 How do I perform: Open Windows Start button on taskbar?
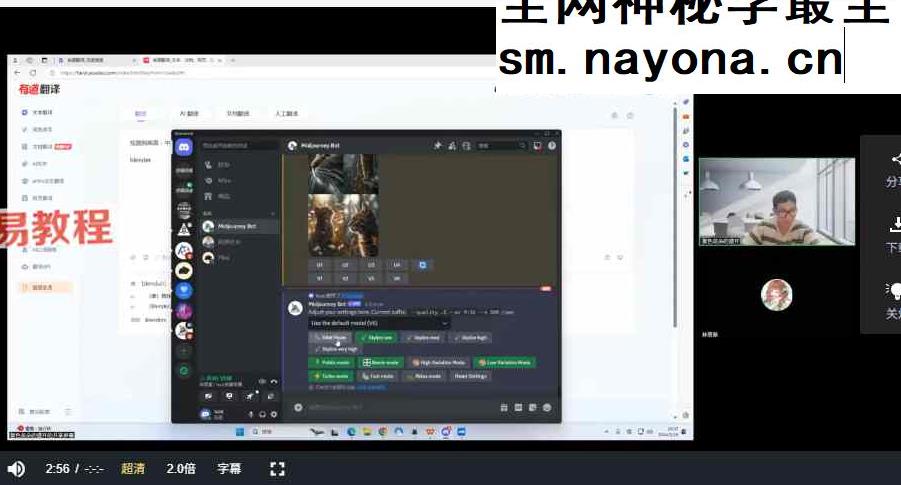pos(240,432)
